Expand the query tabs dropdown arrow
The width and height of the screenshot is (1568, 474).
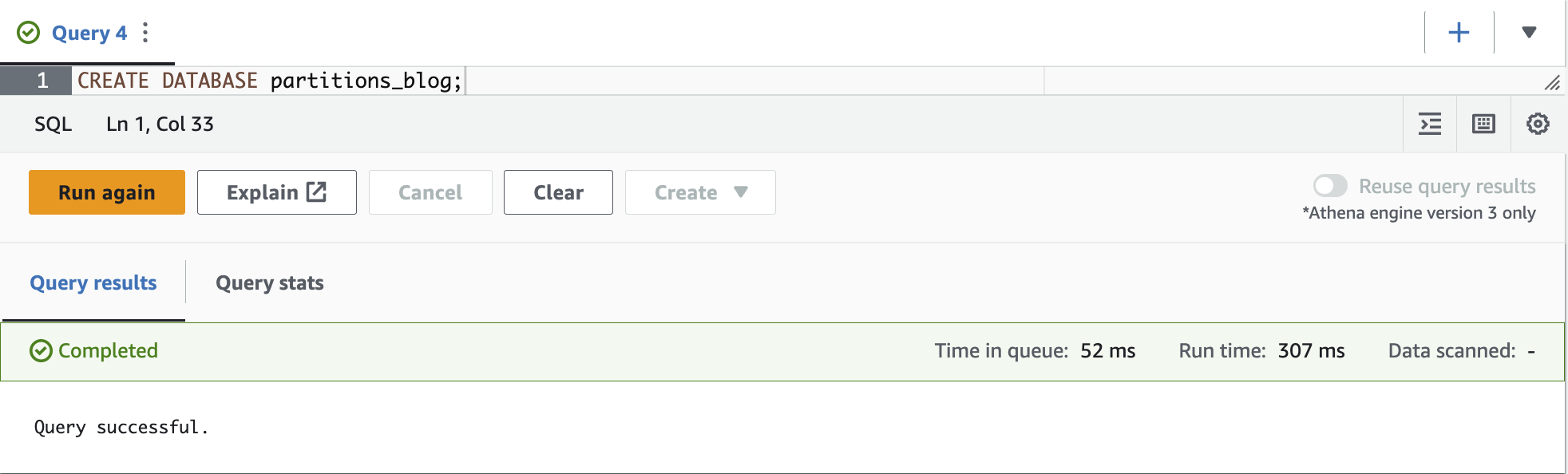[x=1529, y=33]
